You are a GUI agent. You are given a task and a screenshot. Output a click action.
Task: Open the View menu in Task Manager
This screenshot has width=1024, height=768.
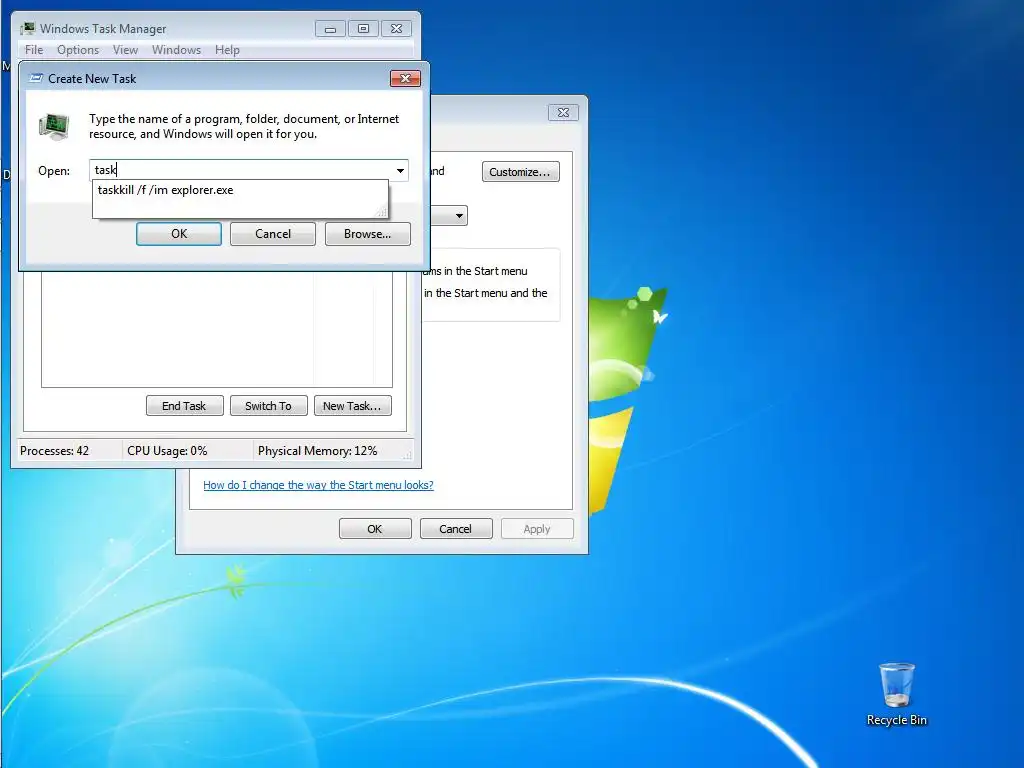[x=125, y=50]
